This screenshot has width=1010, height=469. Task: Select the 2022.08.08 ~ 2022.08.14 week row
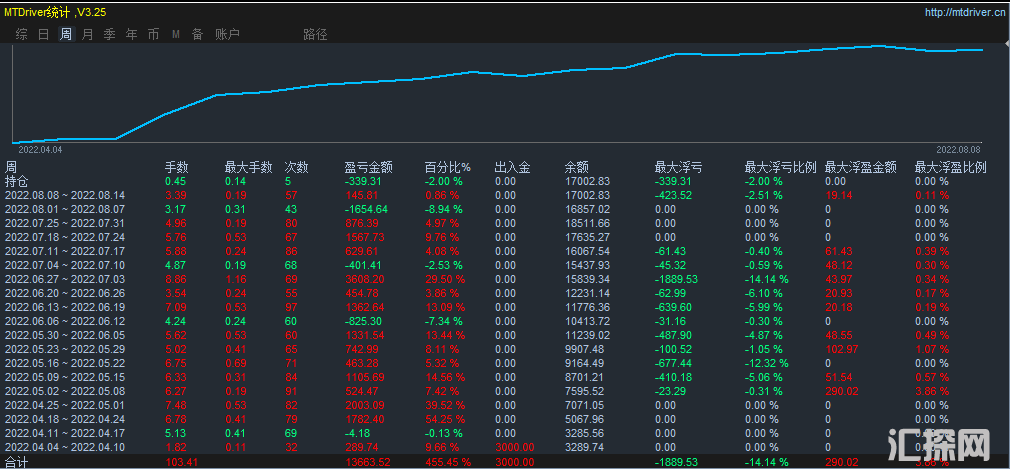coord(65,195)
